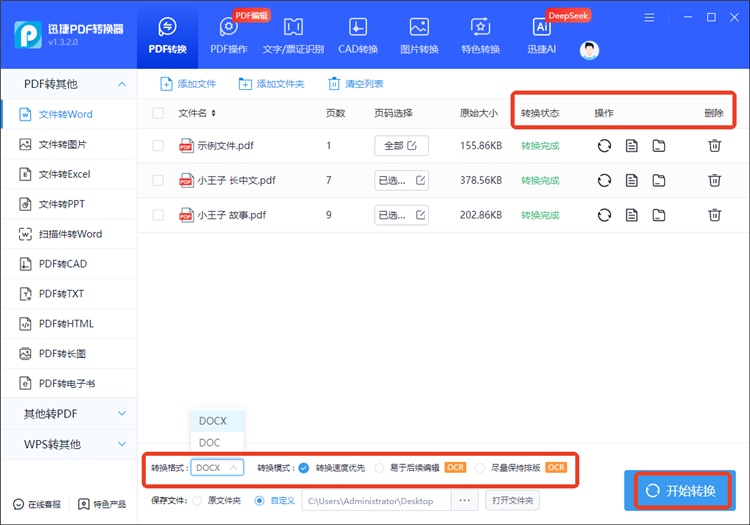Open 图片转换 tab

(419, 36)
